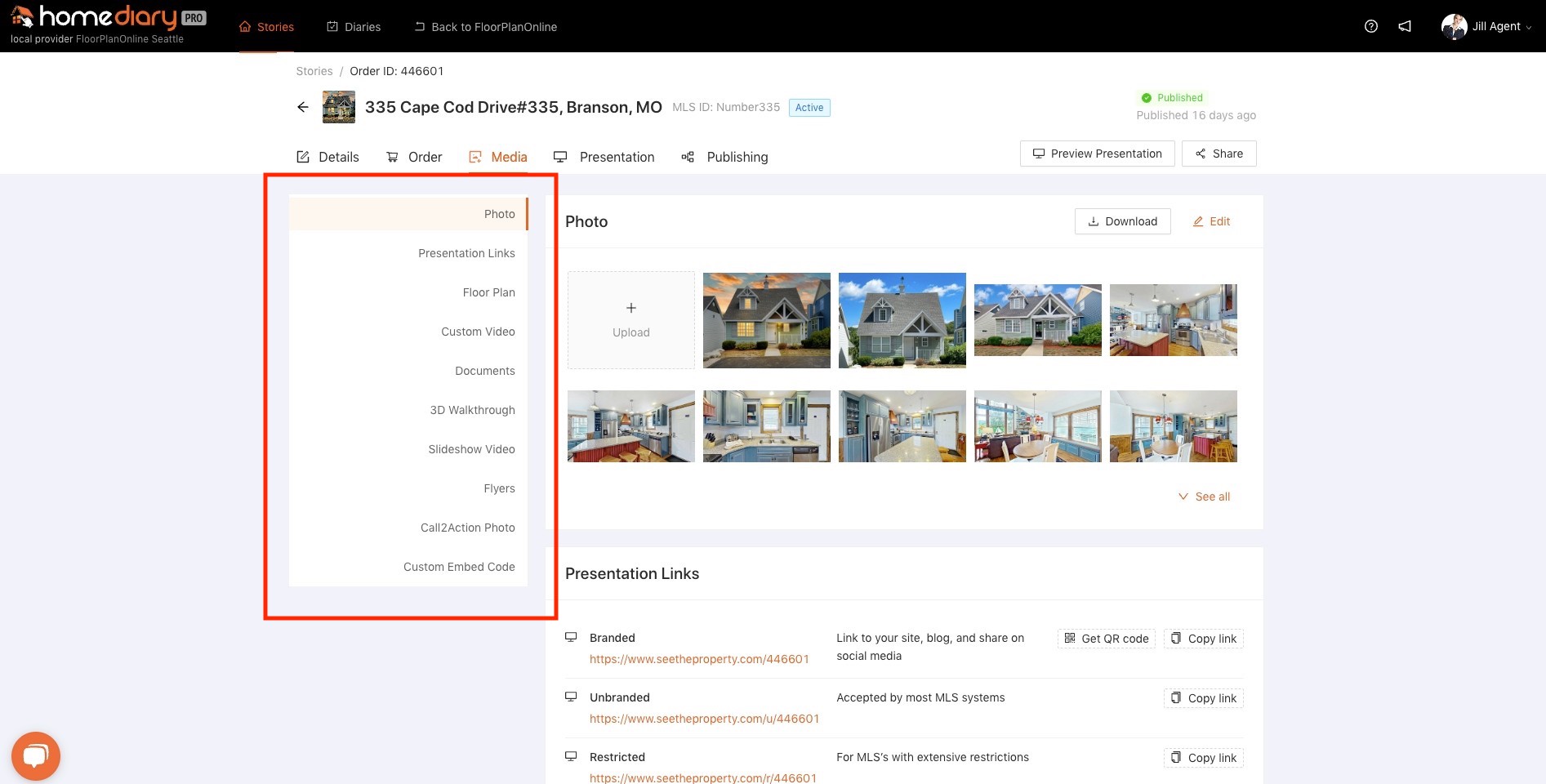
Task: Open the sunset exterior house thumbnail
Action: [x=766, y=320]
